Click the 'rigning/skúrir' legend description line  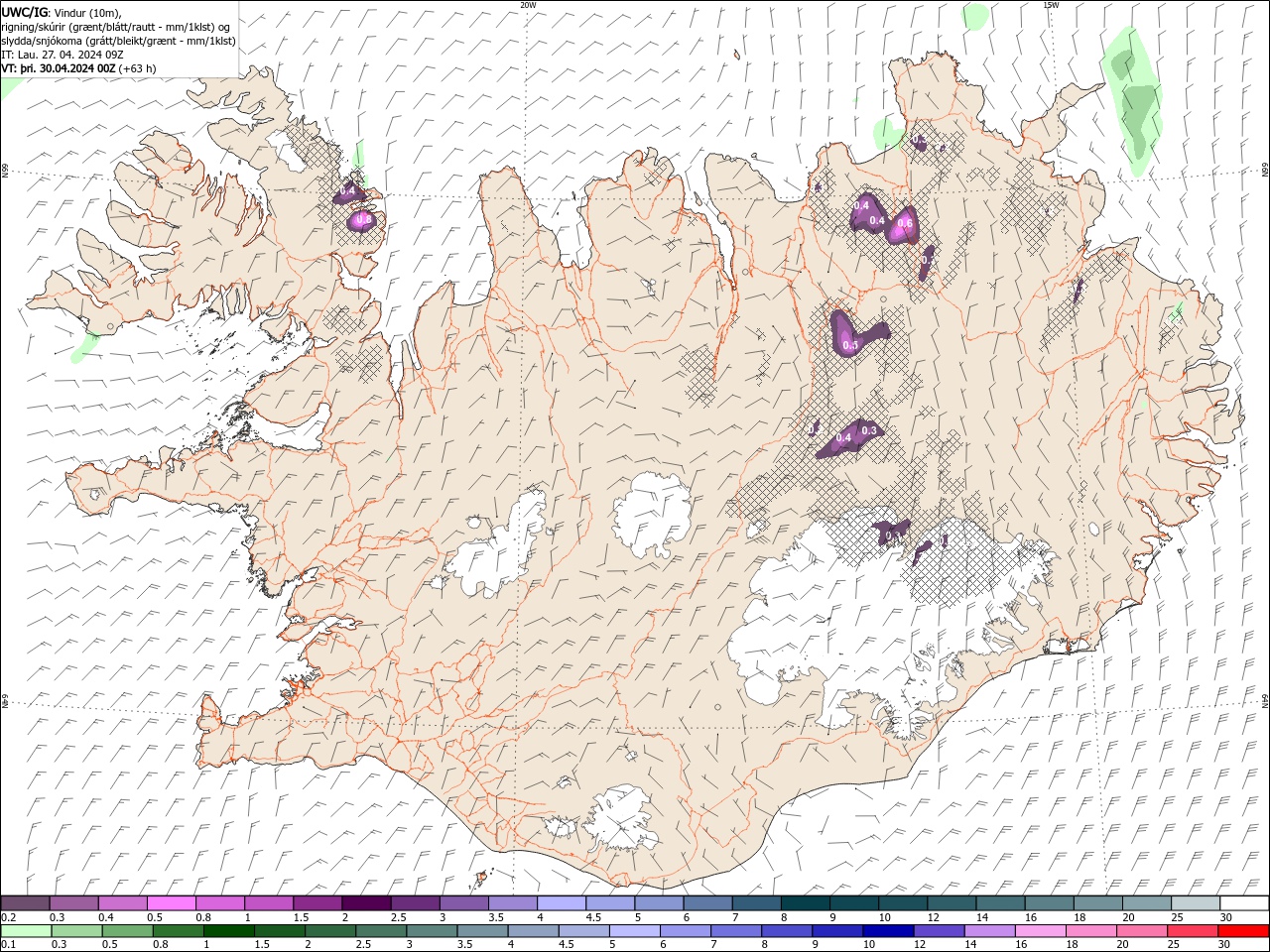click(x=116, y=27)
